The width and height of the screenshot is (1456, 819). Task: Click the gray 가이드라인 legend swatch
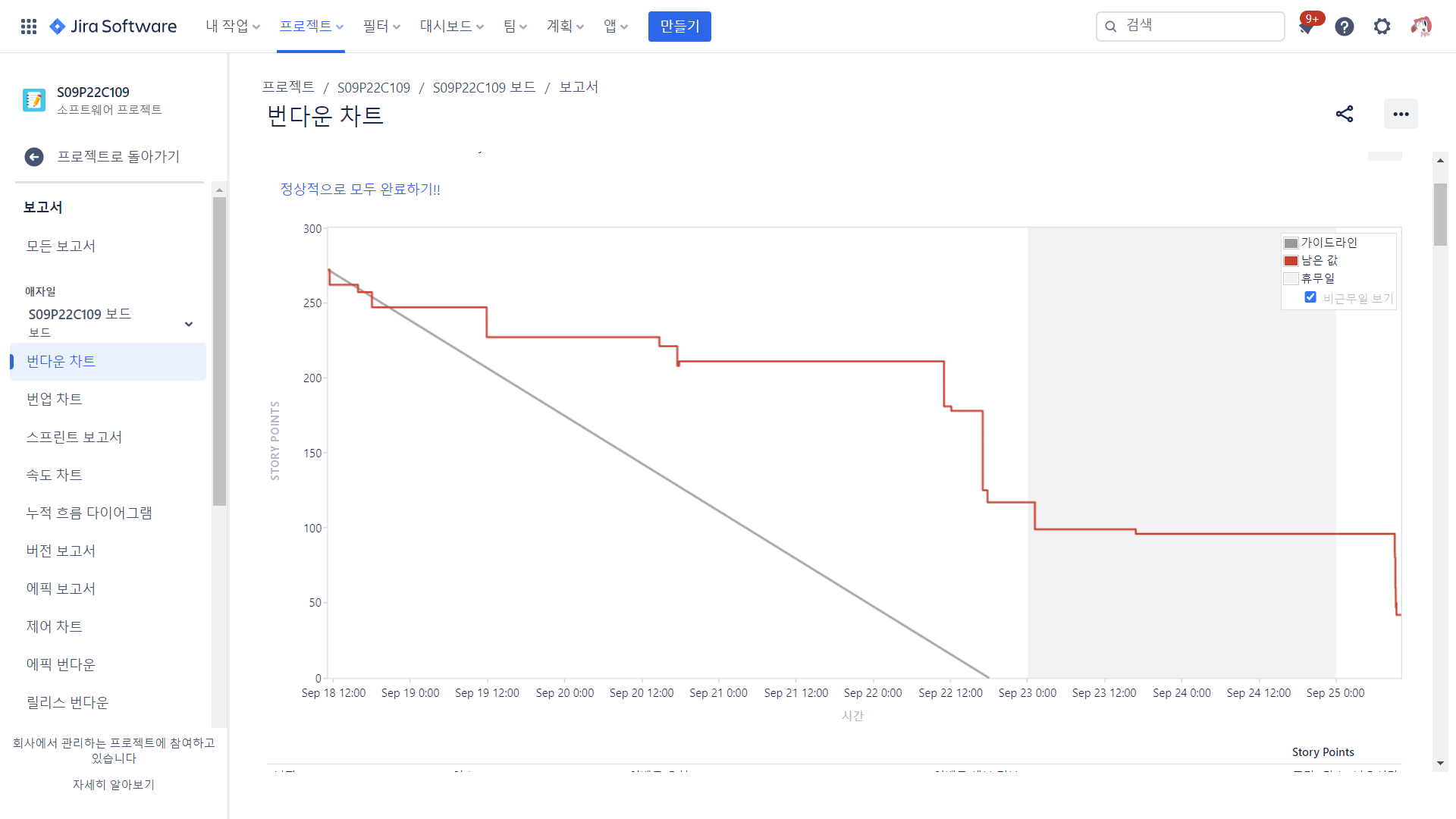(1291, 243)
